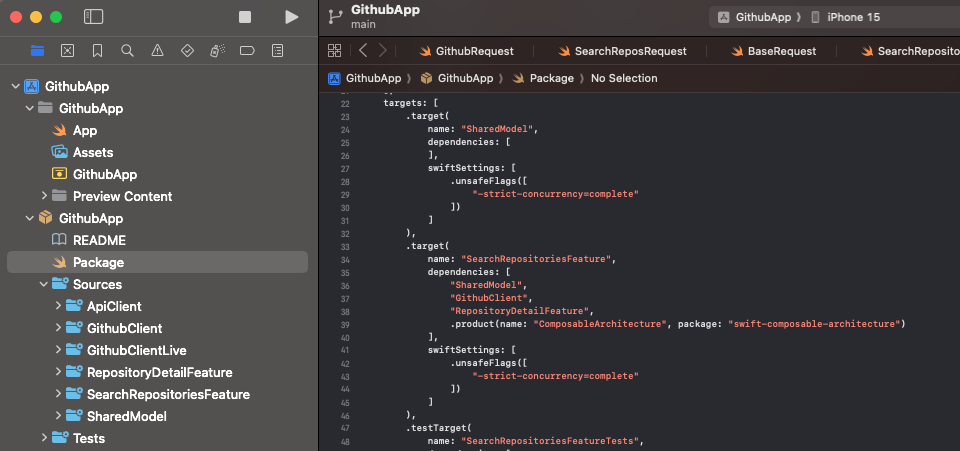The image size is (960, 451).
Task: Open the Report navigator
Action: point(277,51)
